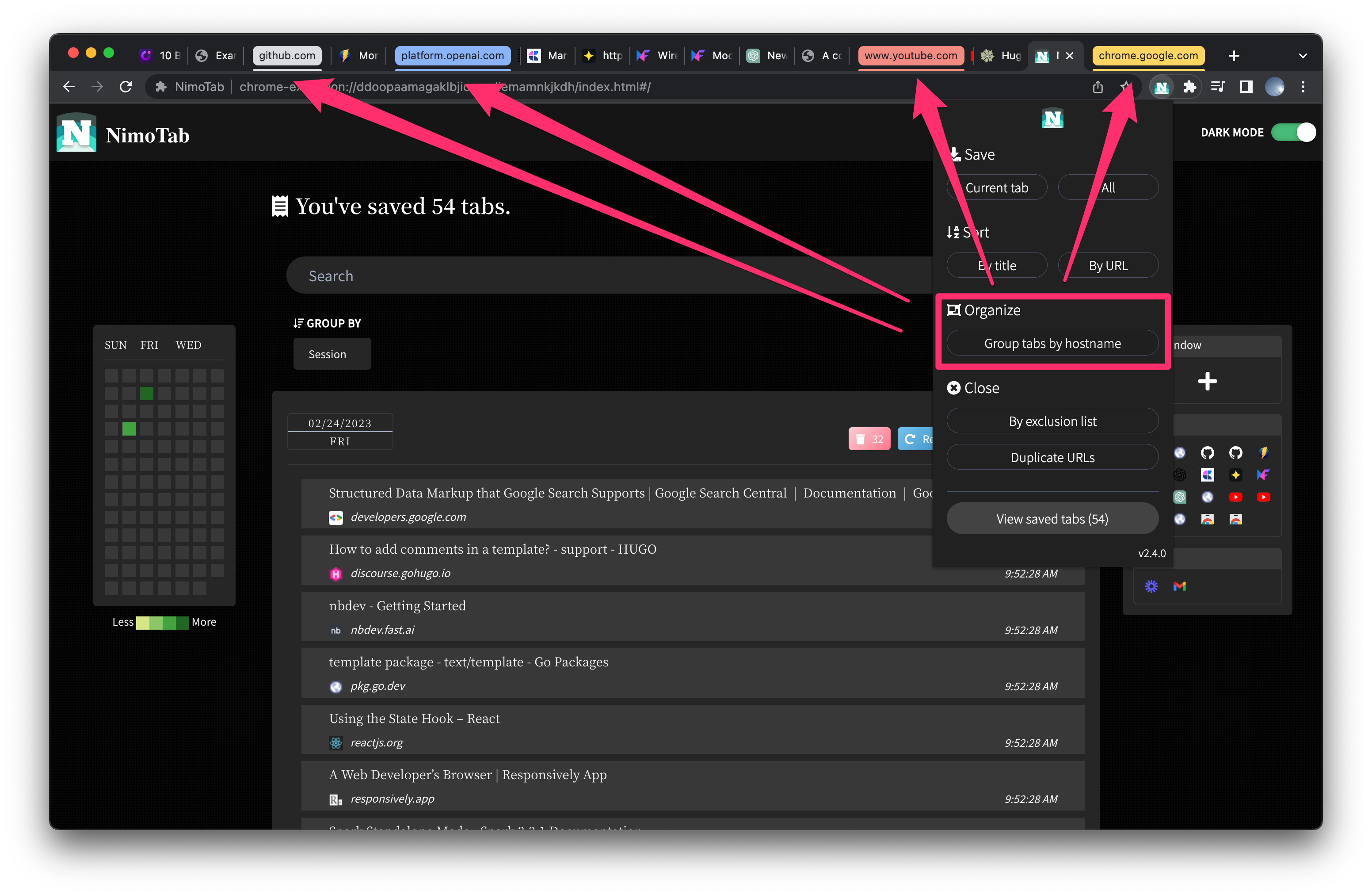1372x895 pixels.
Task: Open 'Structured Data Markup' saved tab
Action: 617,504
